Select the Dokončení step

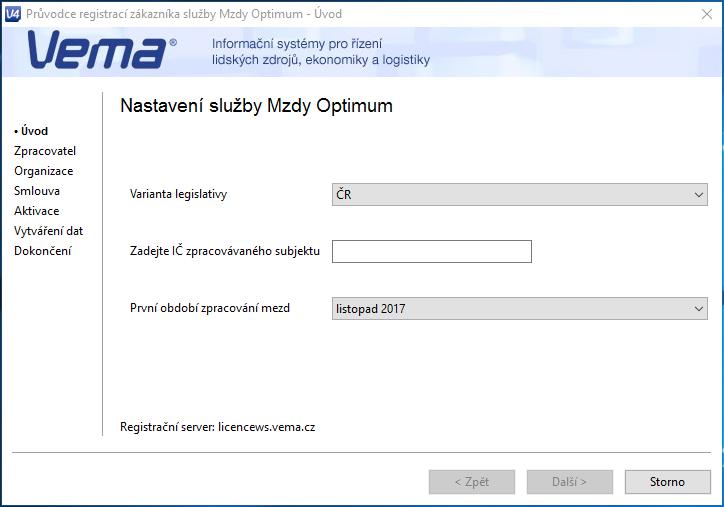point(43,251)
